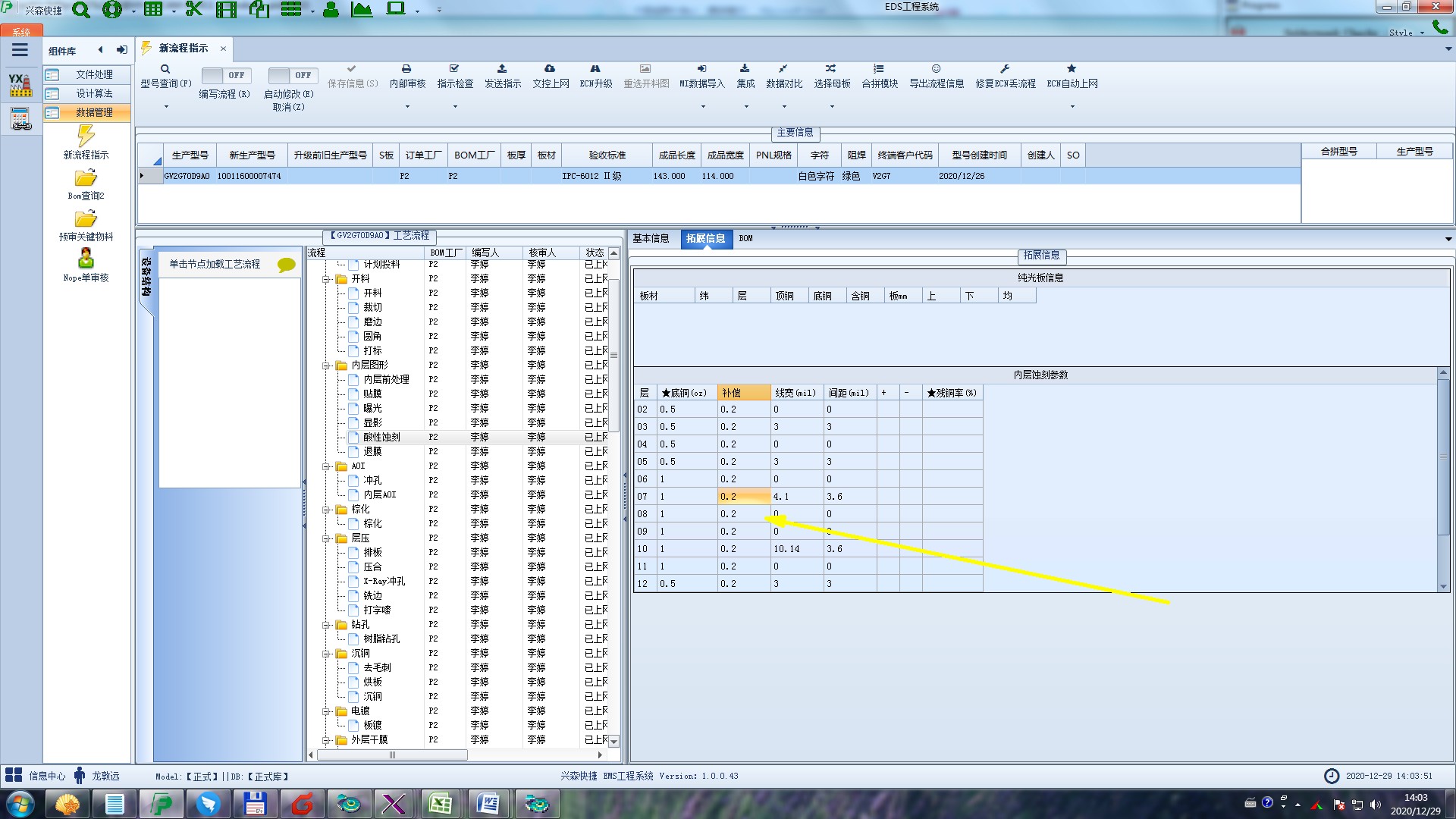Collapse the 内层图形 tree folder

pos(327,366)
